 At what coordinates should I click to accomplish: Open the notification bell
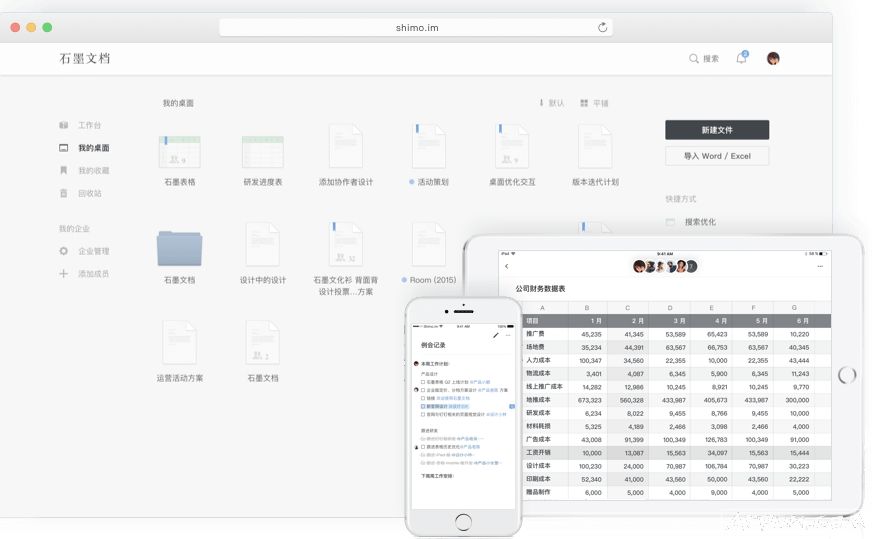[742, 58]
